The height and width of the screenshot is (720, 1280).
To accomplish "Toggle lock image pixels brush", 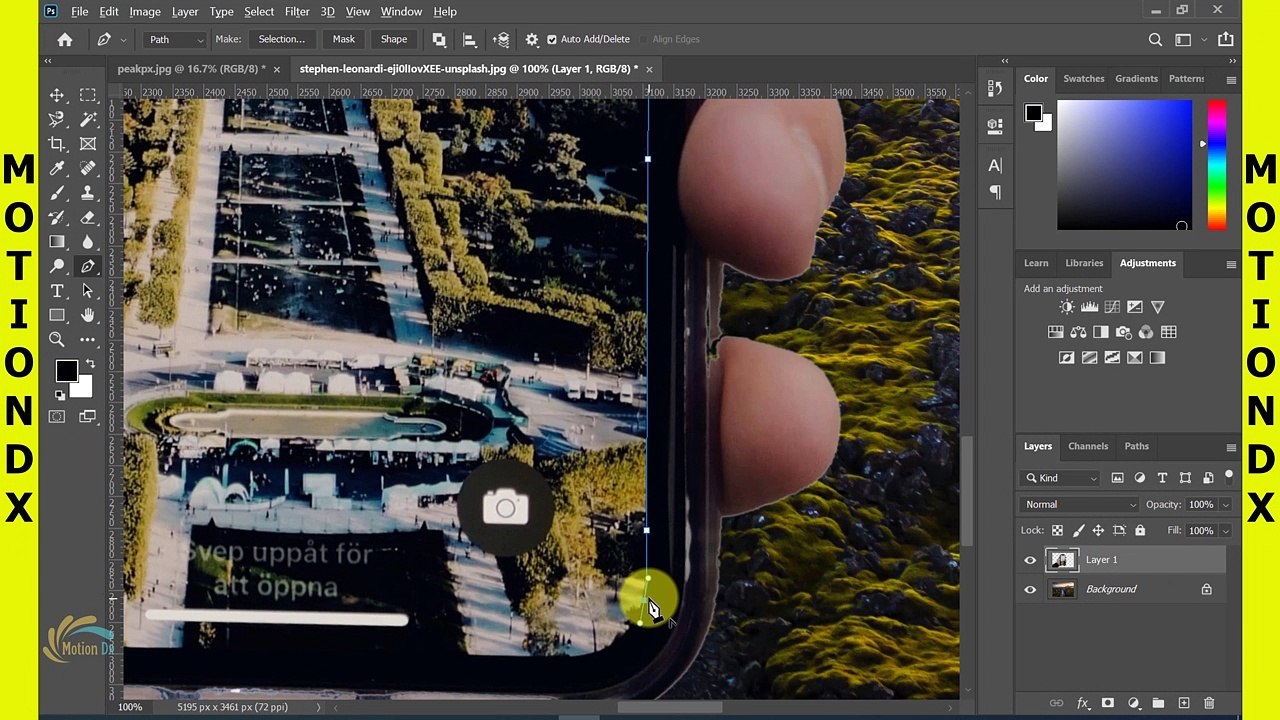I will [x=1077, y=530].
